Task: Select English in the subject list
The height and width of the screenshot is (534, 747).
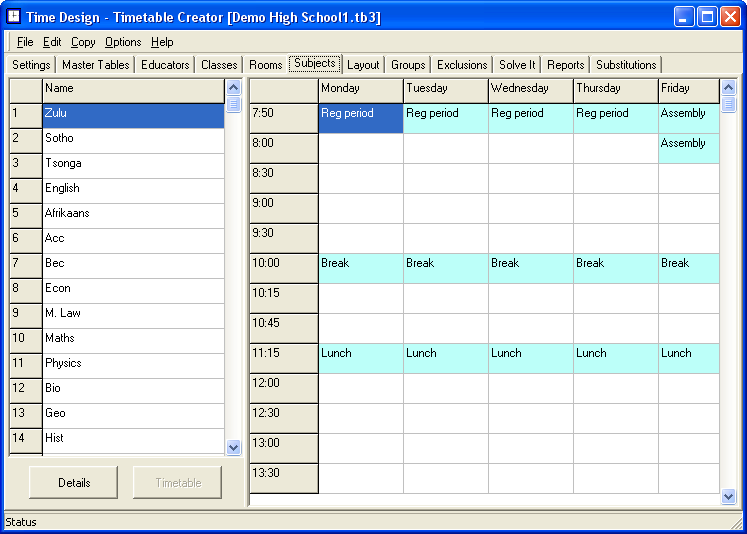Action: point(133,189)
